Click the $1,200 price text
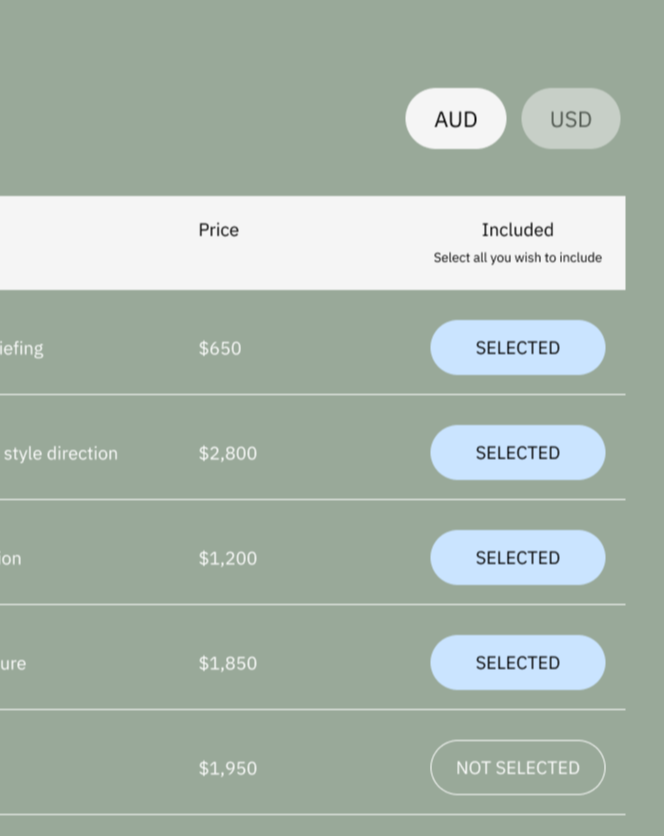Screen dimensions: 664x836 227,557
